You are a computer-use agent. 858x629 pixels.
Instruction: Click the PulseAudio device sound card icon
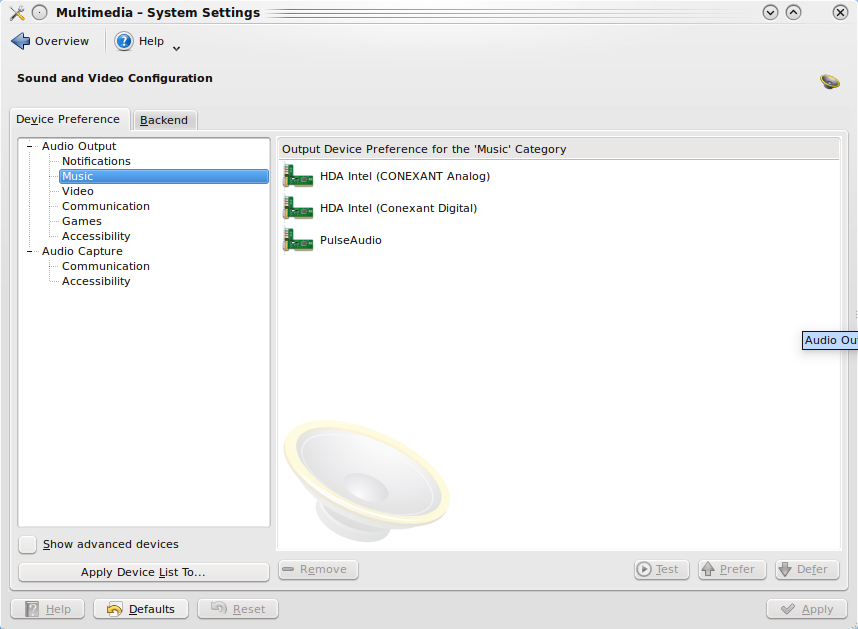298,241
